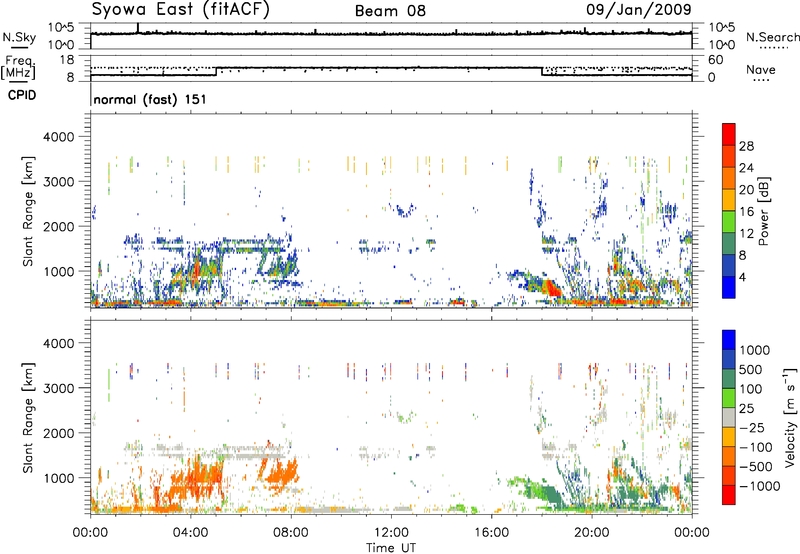The height and width of the screenshot is (554, 800).
Task: Click the 24 label on the power colorbar
Action: (746, 168)
